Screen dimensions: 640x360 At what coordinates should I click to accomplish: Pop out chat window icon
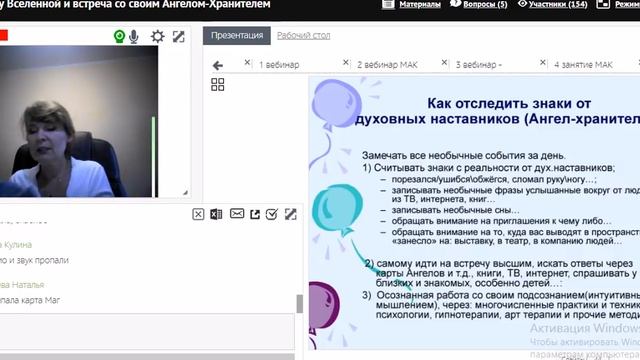pos(255,214)
